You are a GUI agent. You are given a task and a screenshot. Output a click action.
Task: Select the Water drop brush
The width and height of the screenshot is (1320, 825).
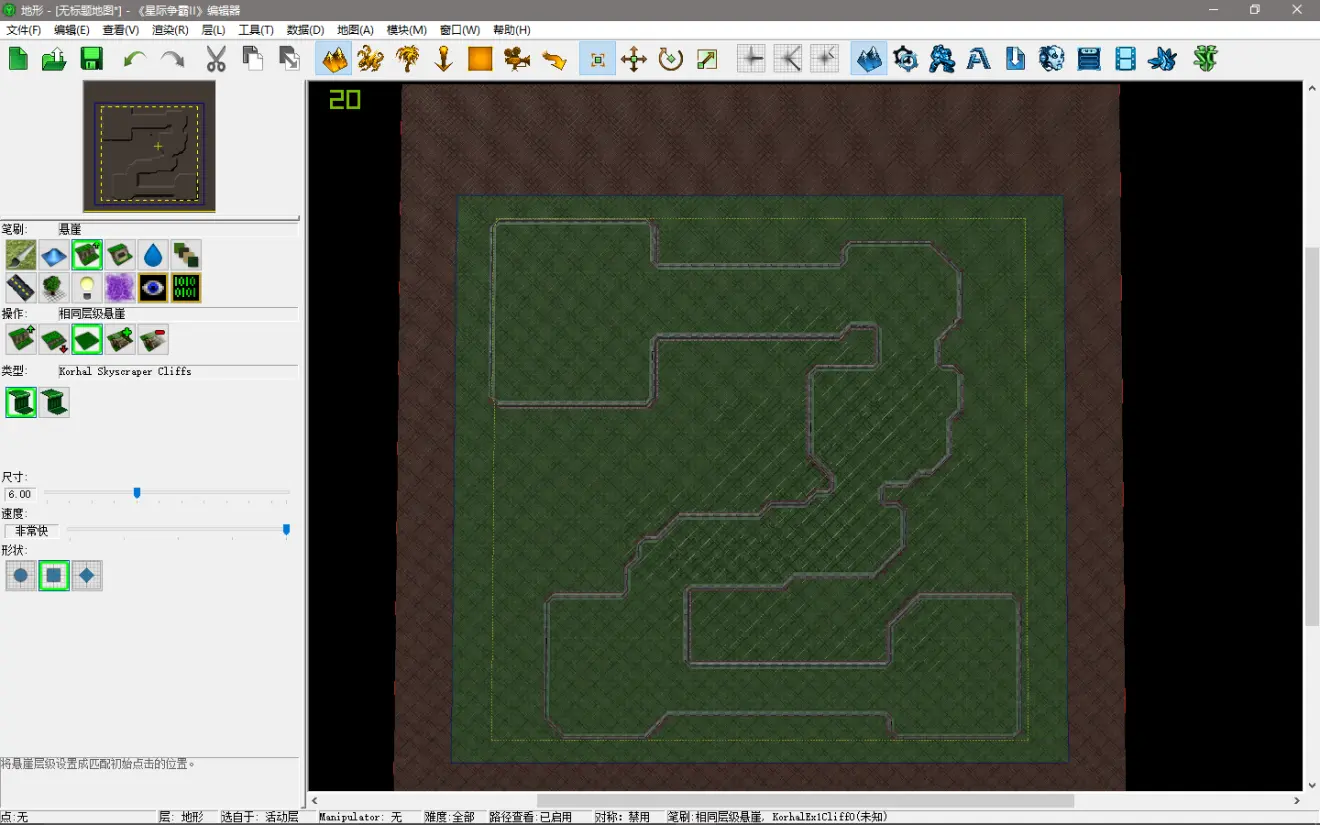(x=153, y=255)
